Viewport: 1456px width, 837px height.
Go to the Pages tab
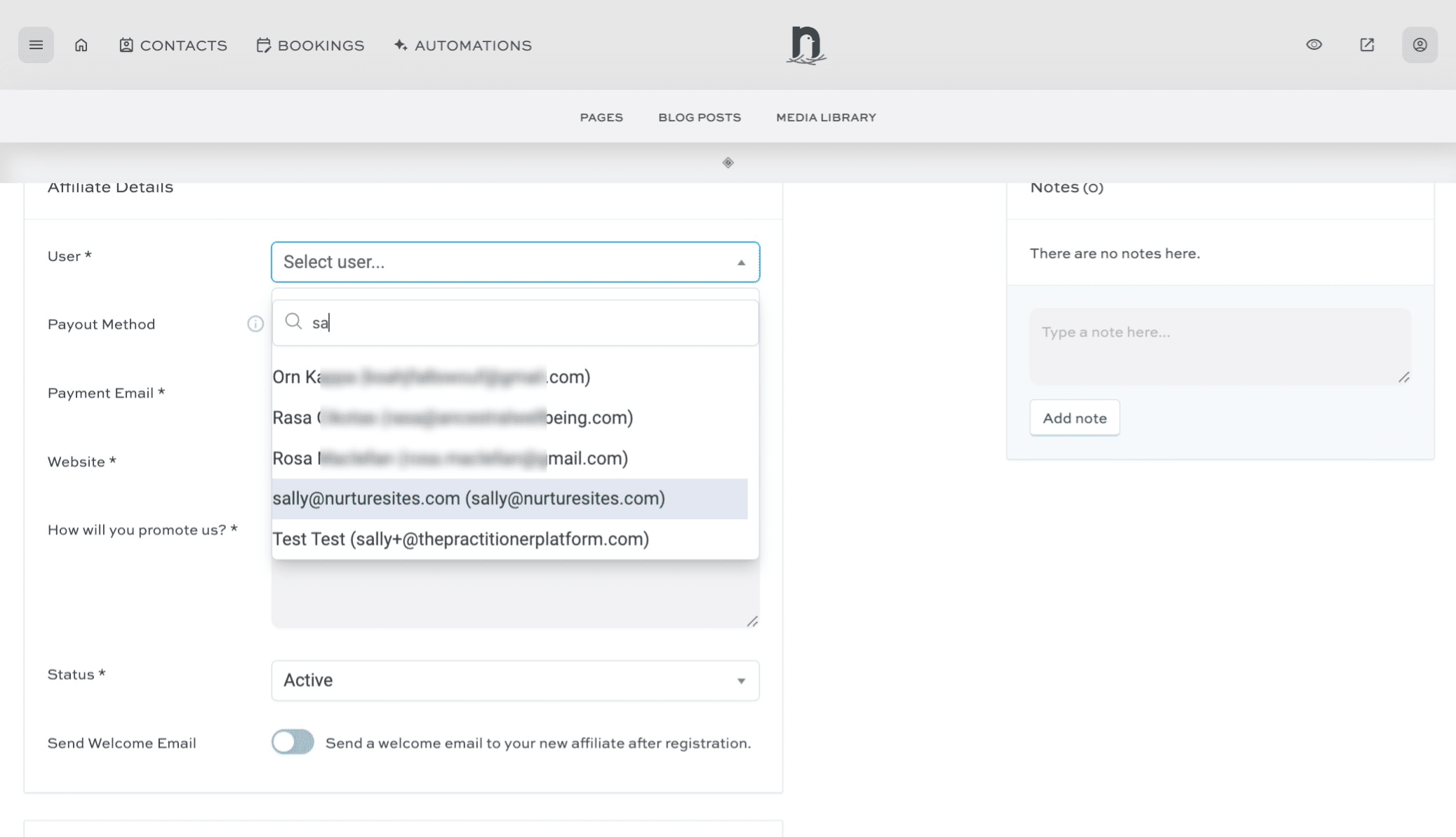601,116
